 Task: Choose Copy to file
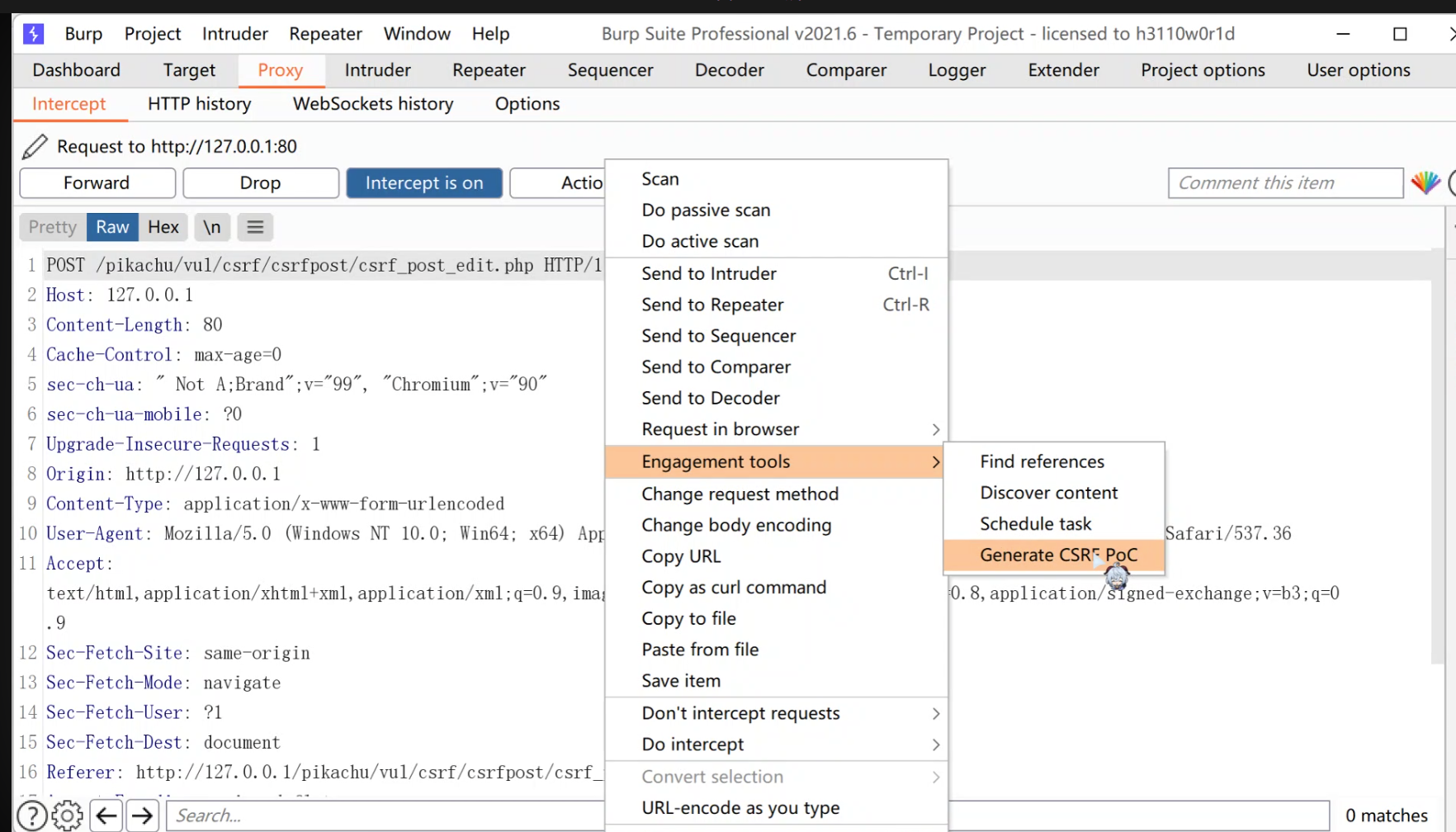coord(776,618)
